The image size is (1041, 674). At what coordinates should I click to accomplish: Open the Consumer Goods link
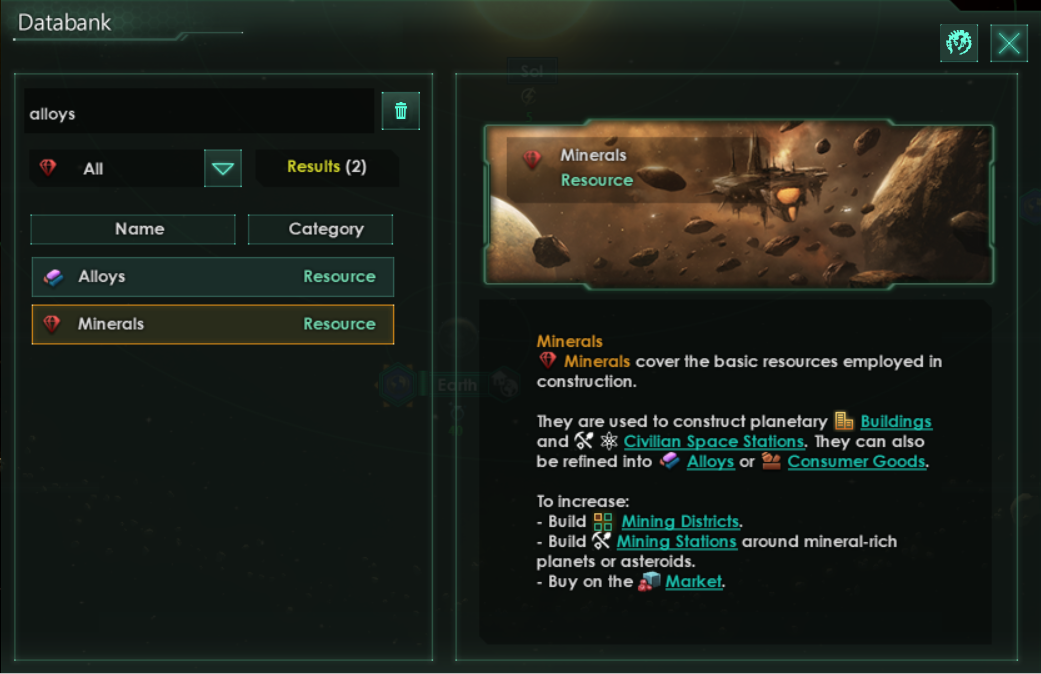click(x=856, y=462)
